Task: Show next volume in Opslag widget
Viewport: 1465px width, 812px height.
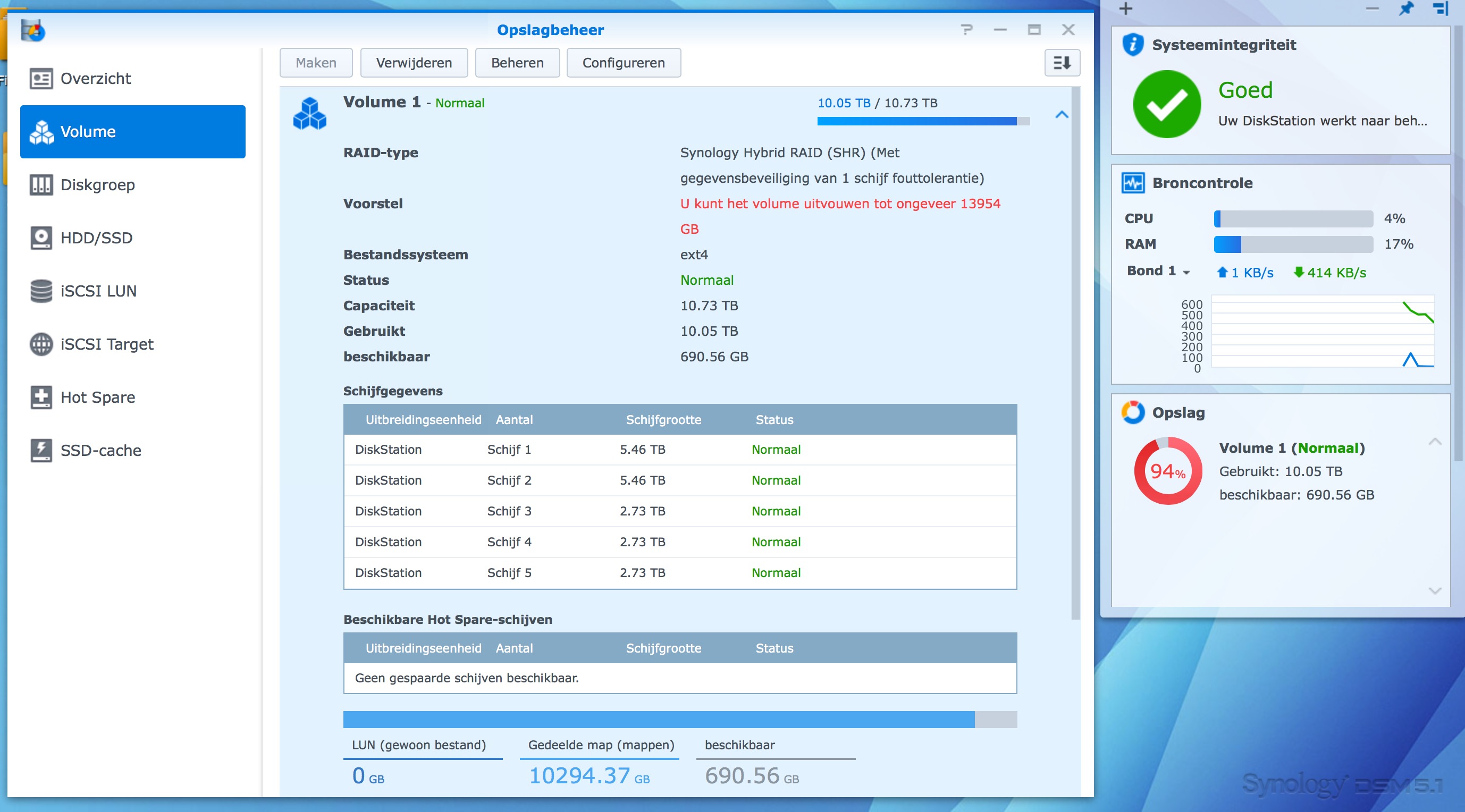Action: click(x=1435, y=590)
